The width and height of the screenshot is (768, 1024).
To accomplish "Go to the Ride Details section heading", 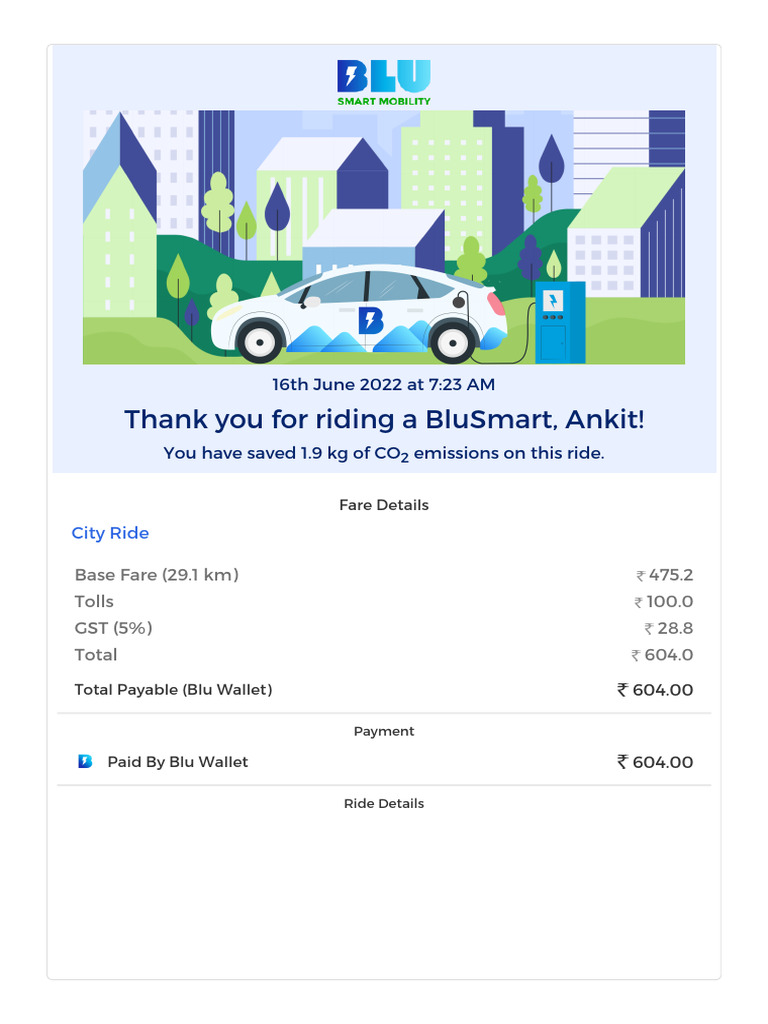I will [384, 803].
